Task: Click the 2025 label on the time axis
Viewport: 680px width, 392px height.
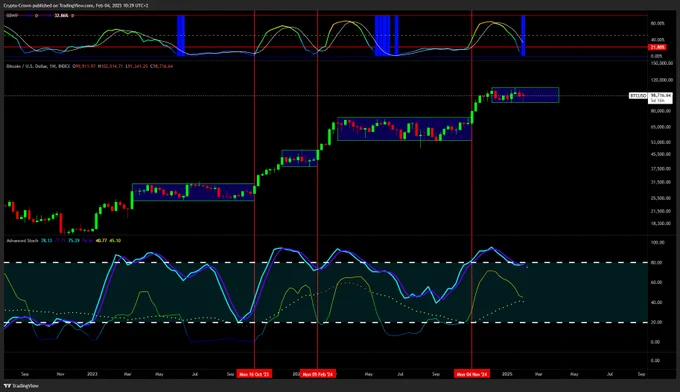Action: point(507,374)
